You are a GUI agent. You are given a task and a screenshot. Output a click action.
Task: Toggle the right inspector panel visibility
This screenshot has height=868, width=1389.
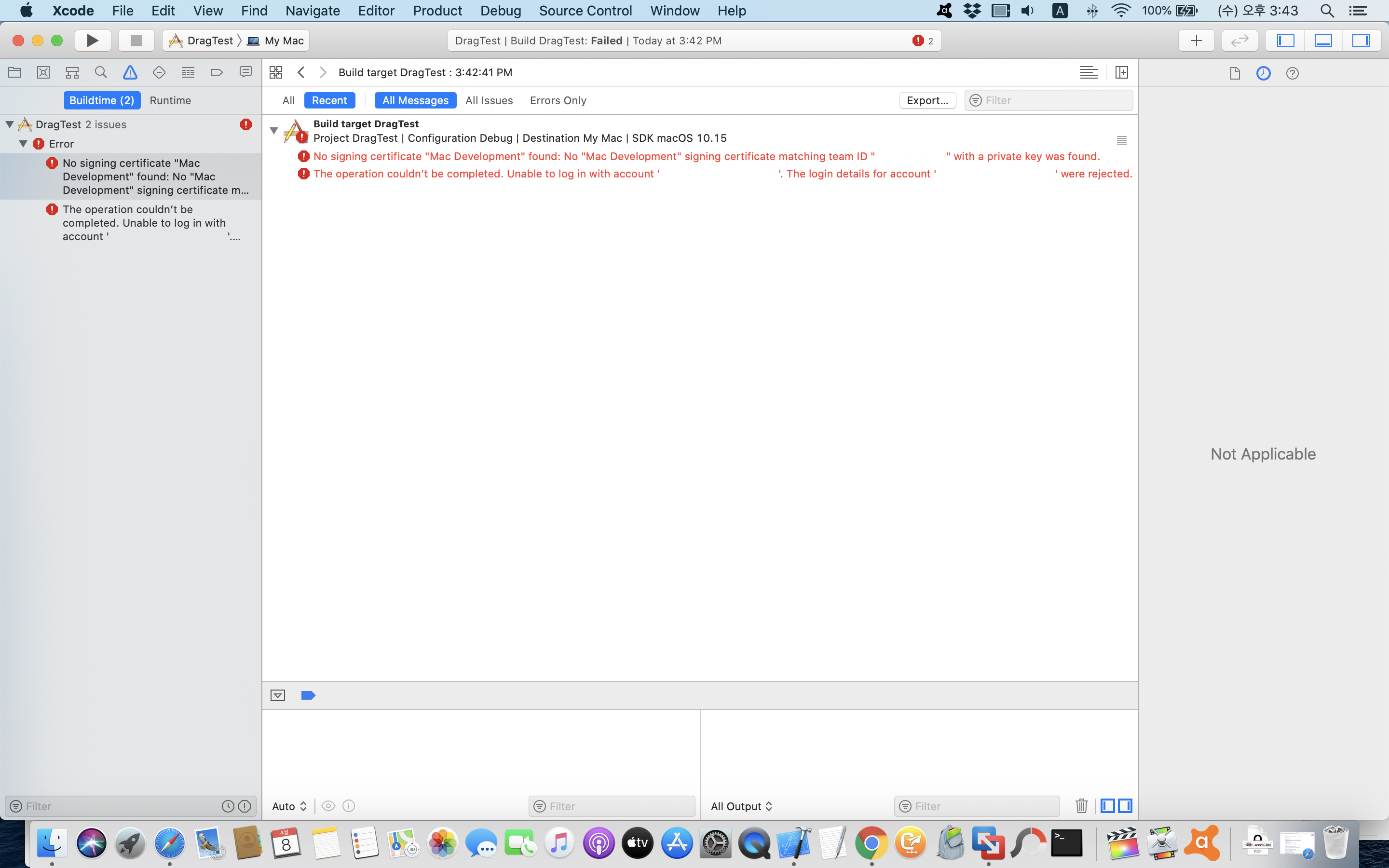pos(1360,41)
